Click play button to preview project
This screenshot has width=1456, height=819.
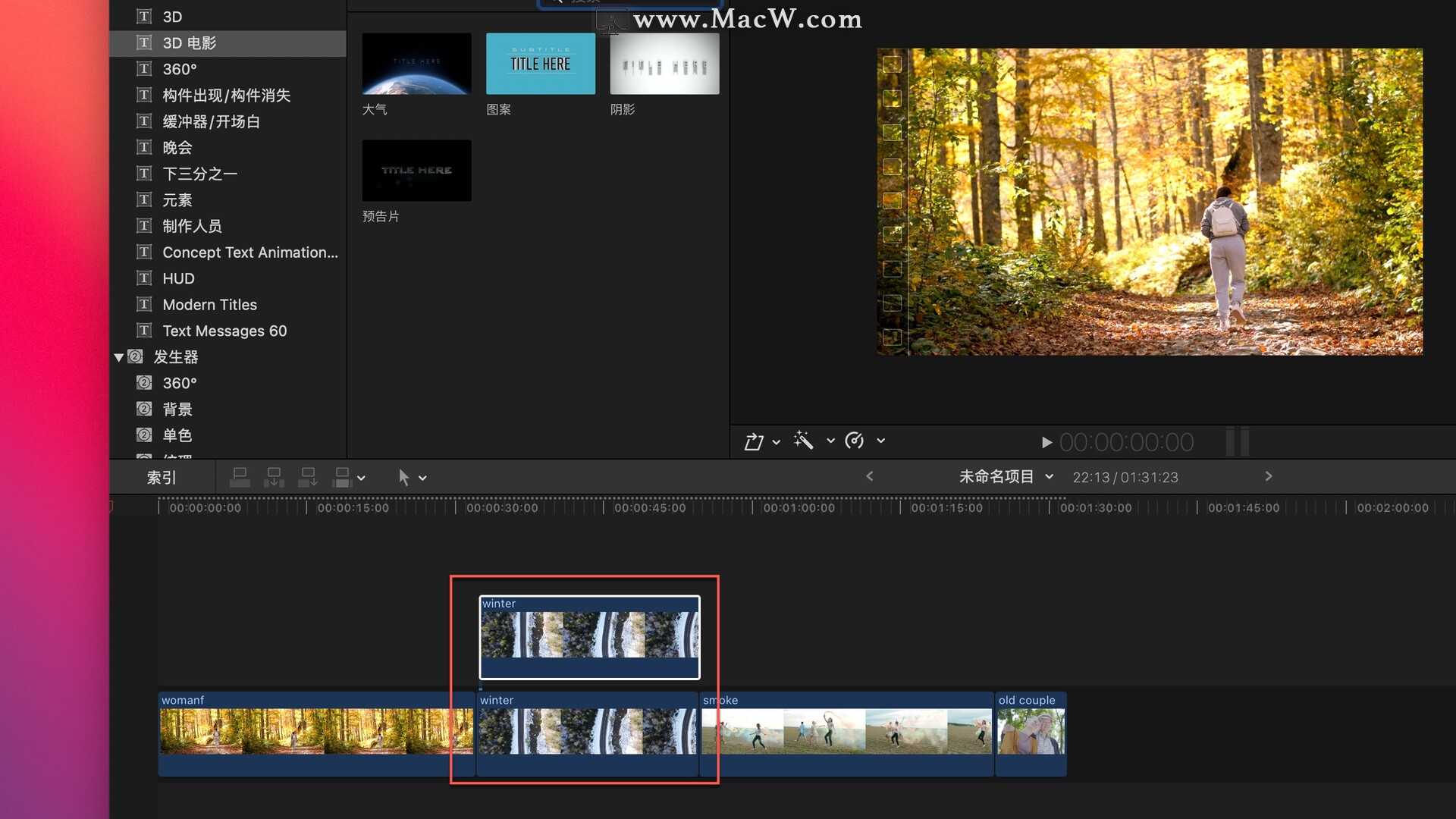point(1044,441)
